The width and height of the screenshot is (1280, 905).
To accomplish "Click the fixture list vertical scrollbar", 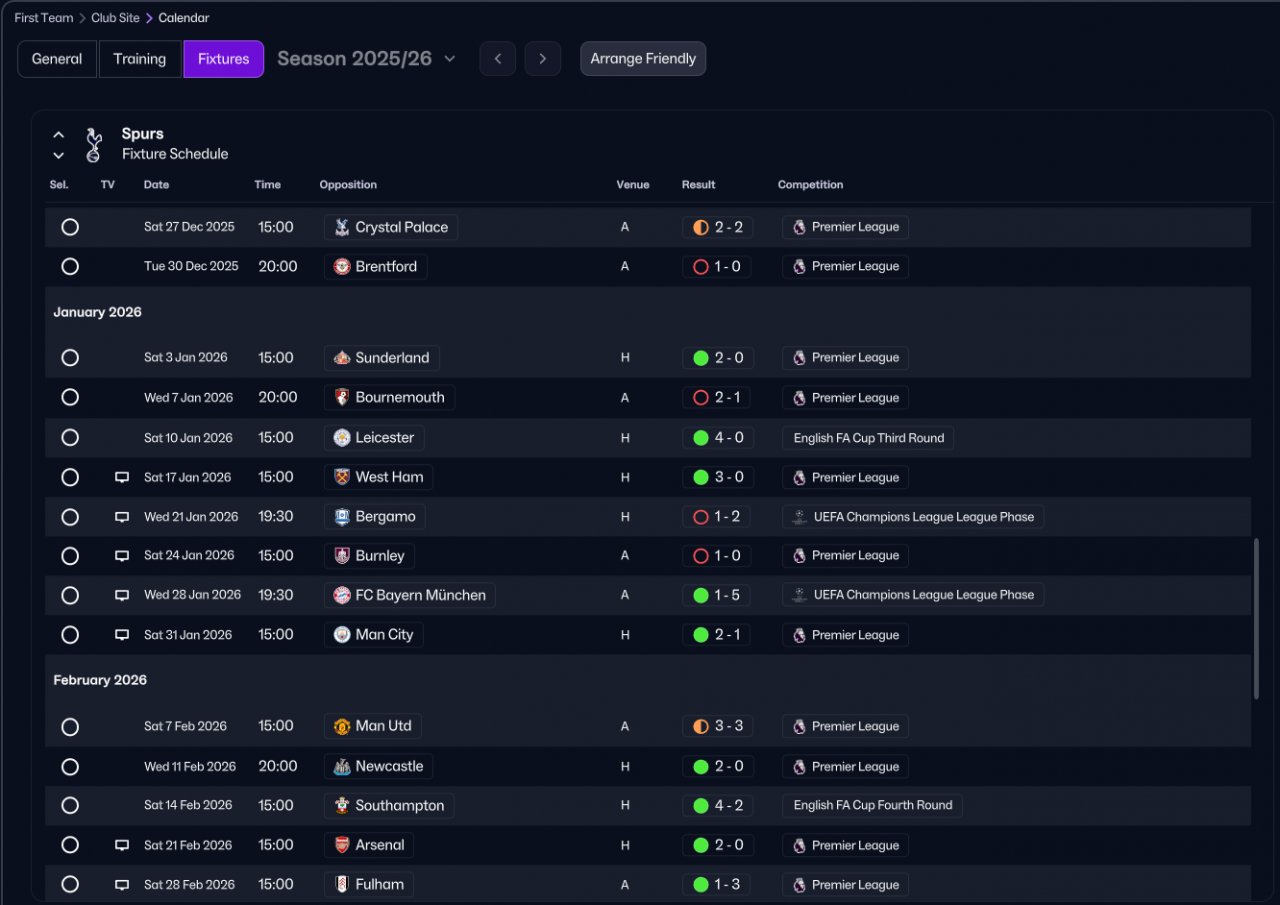I will tap(1256, 618).
